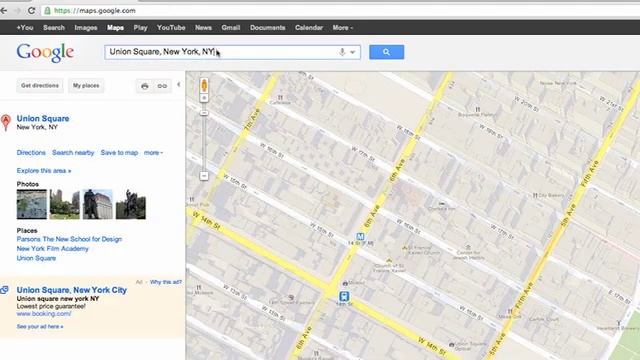The width and height of the screenshot is (640, 360).
Task: Open Union Square link under Places
Action: [x=36, y=258]
